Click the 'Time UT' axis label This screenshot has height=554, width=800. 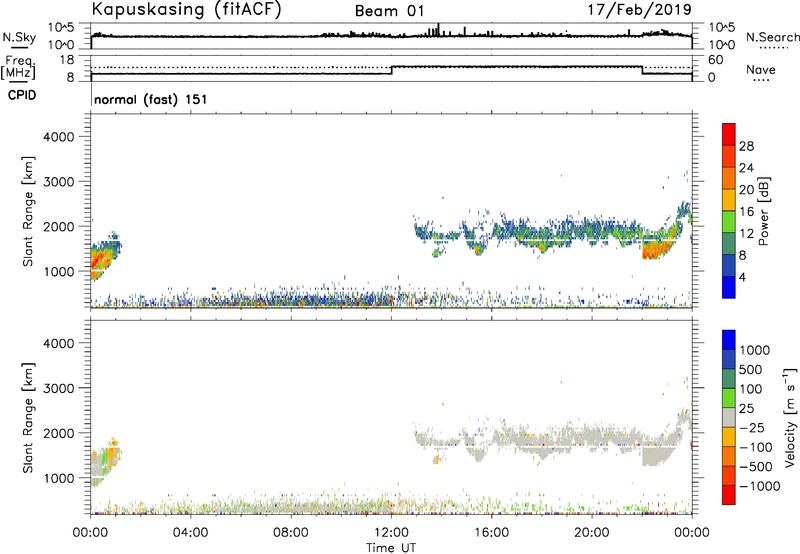[x=391, y=548]
